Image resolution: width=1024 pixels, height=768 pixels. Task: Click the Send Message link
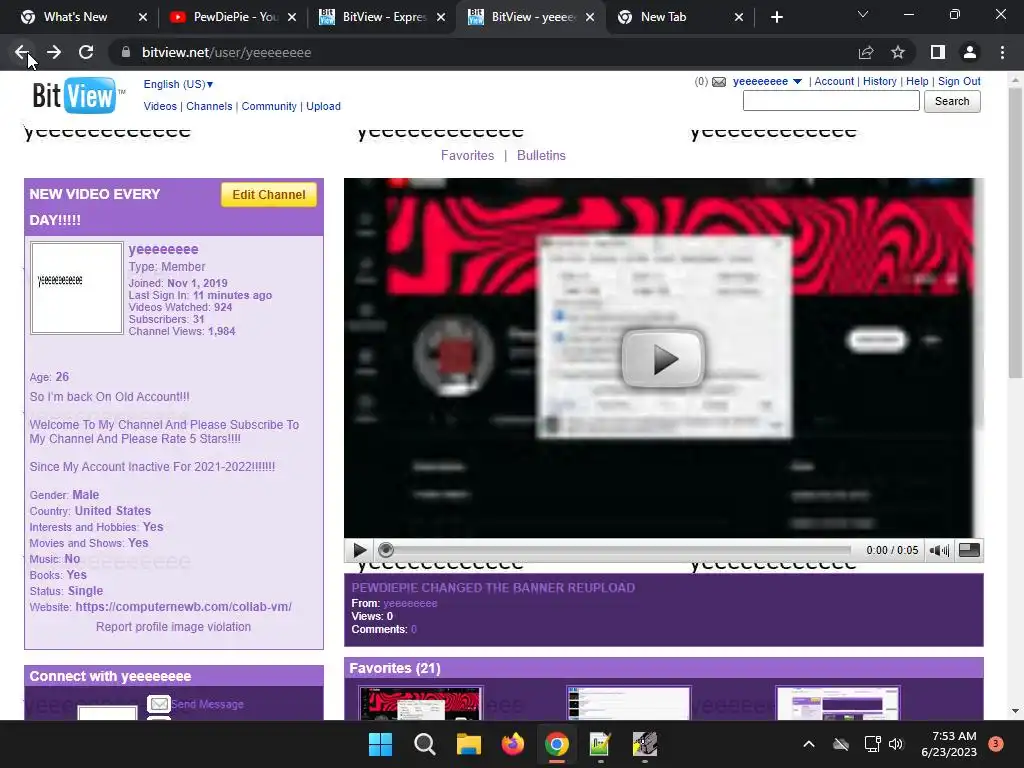tap(208, 704)
